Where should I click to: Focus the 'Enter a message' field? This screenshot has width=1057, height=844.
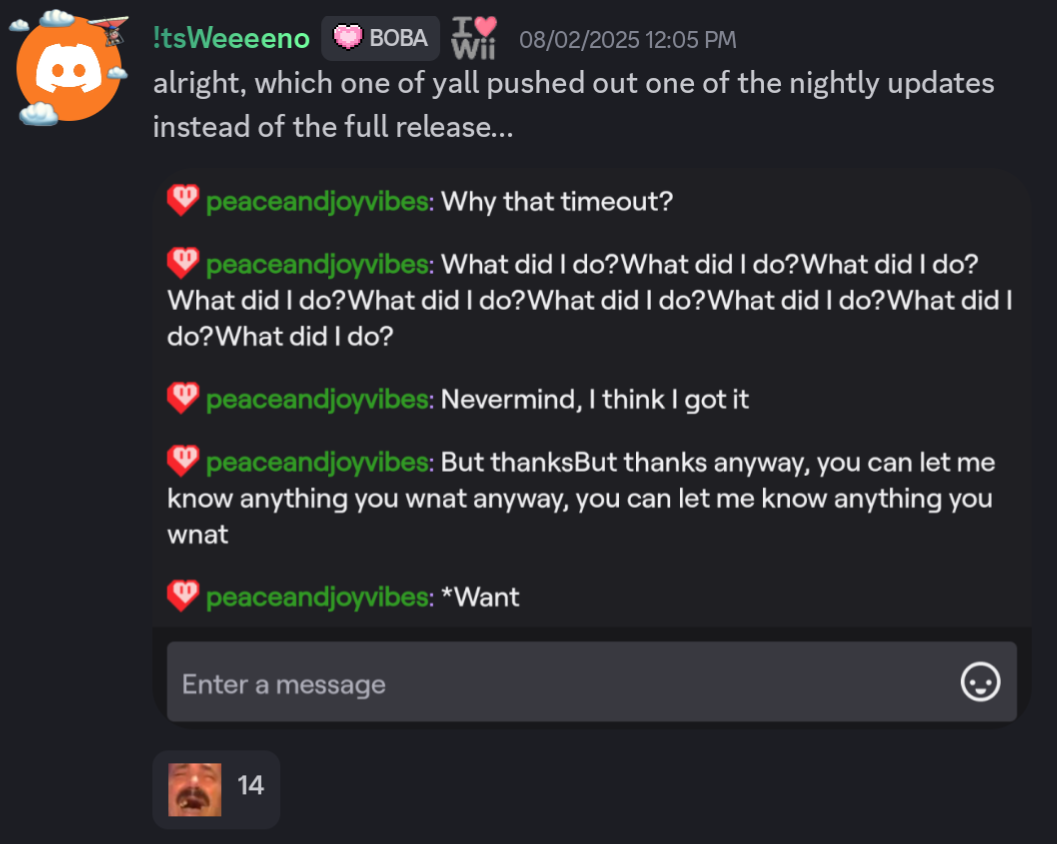click(x=592, y=682)
